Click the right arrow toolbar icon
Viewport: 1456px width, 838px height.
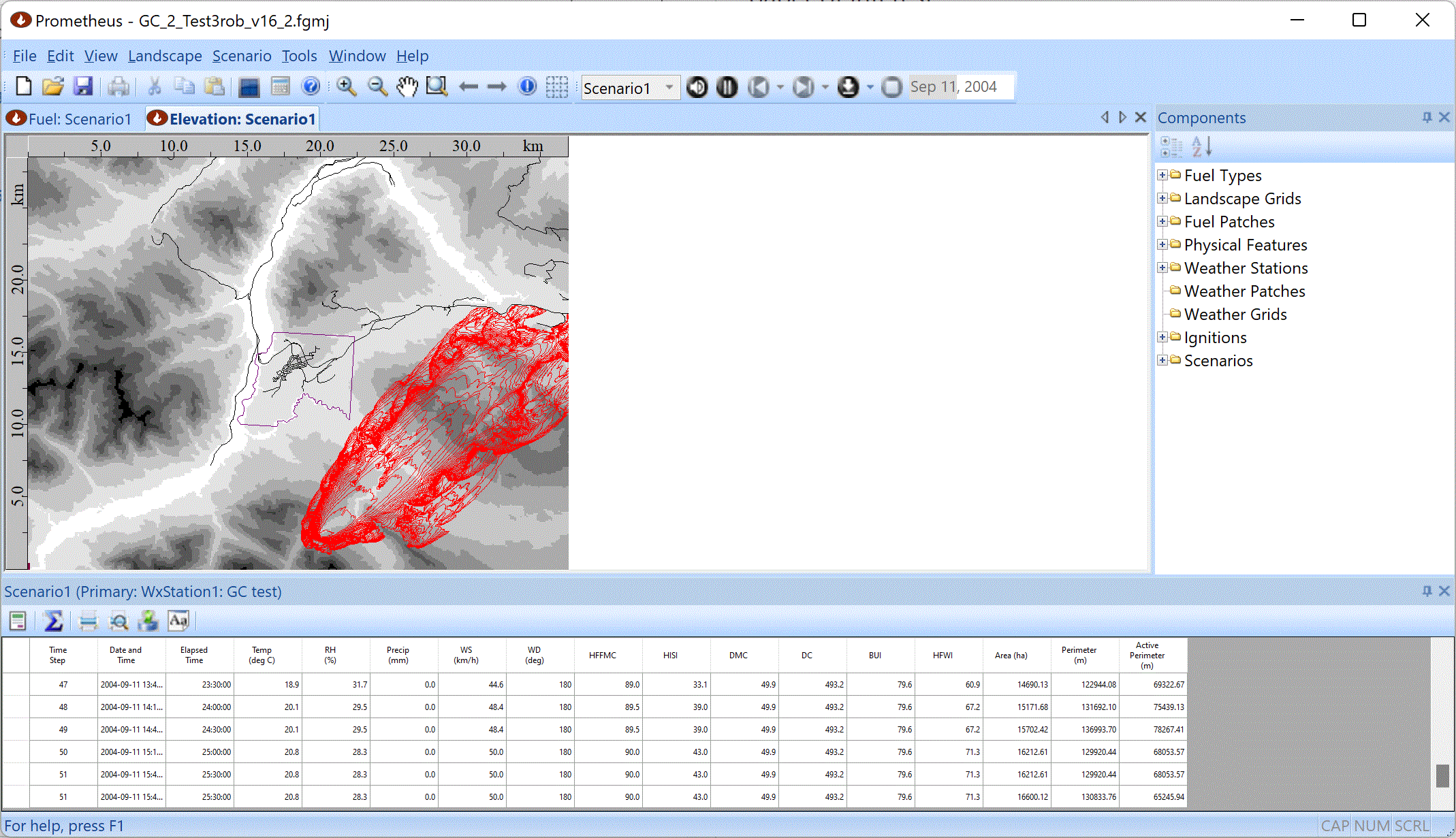point(497,86)
